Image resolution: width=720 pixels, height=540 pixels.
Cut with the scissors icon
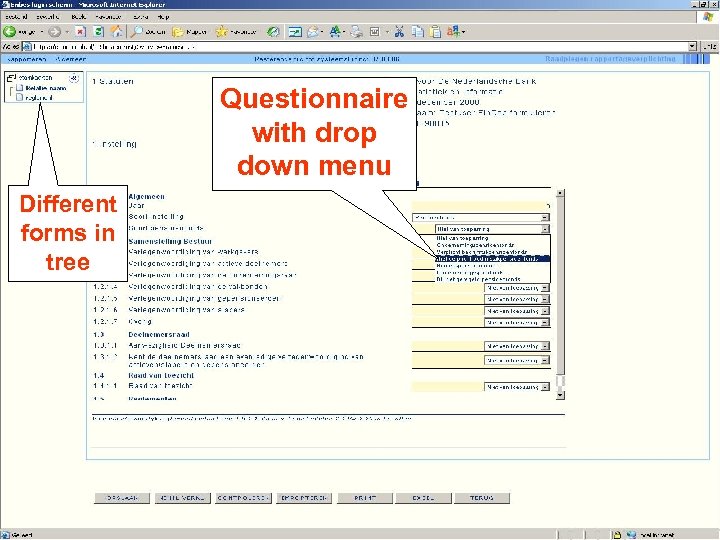399,32
